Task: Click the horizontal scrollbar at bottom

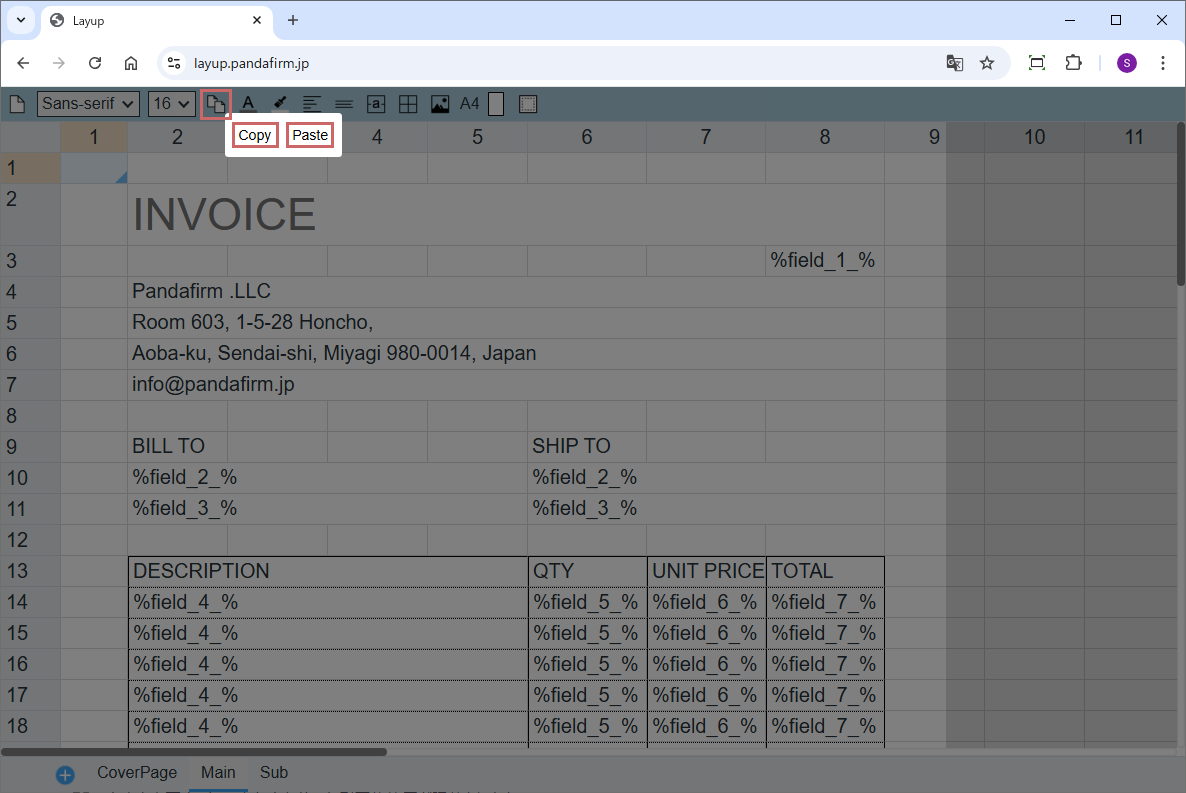Action: [x=194, y=751]
